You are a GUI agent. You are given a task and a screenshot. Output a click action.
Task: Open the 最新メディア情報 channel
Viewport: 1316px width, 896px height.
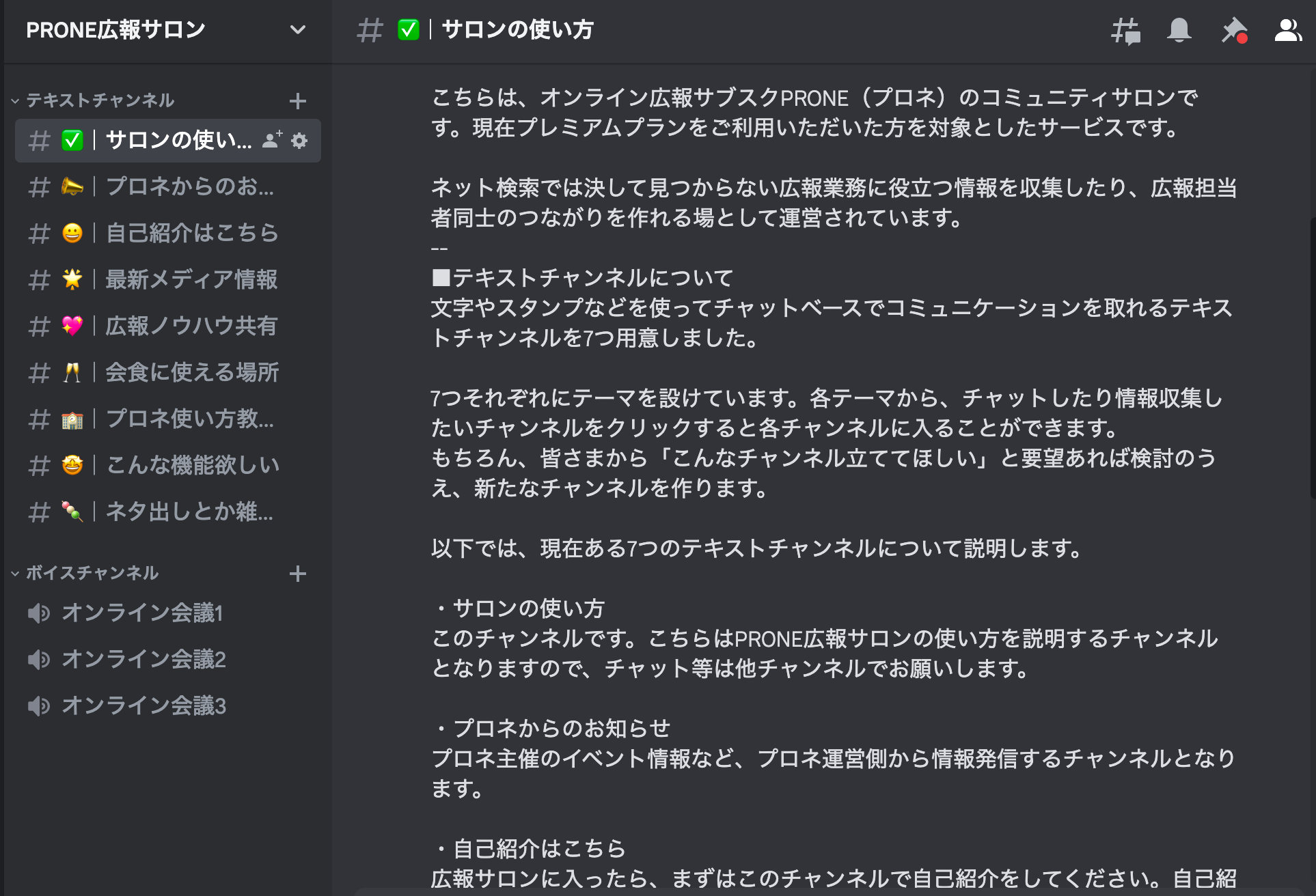(164, 279)
